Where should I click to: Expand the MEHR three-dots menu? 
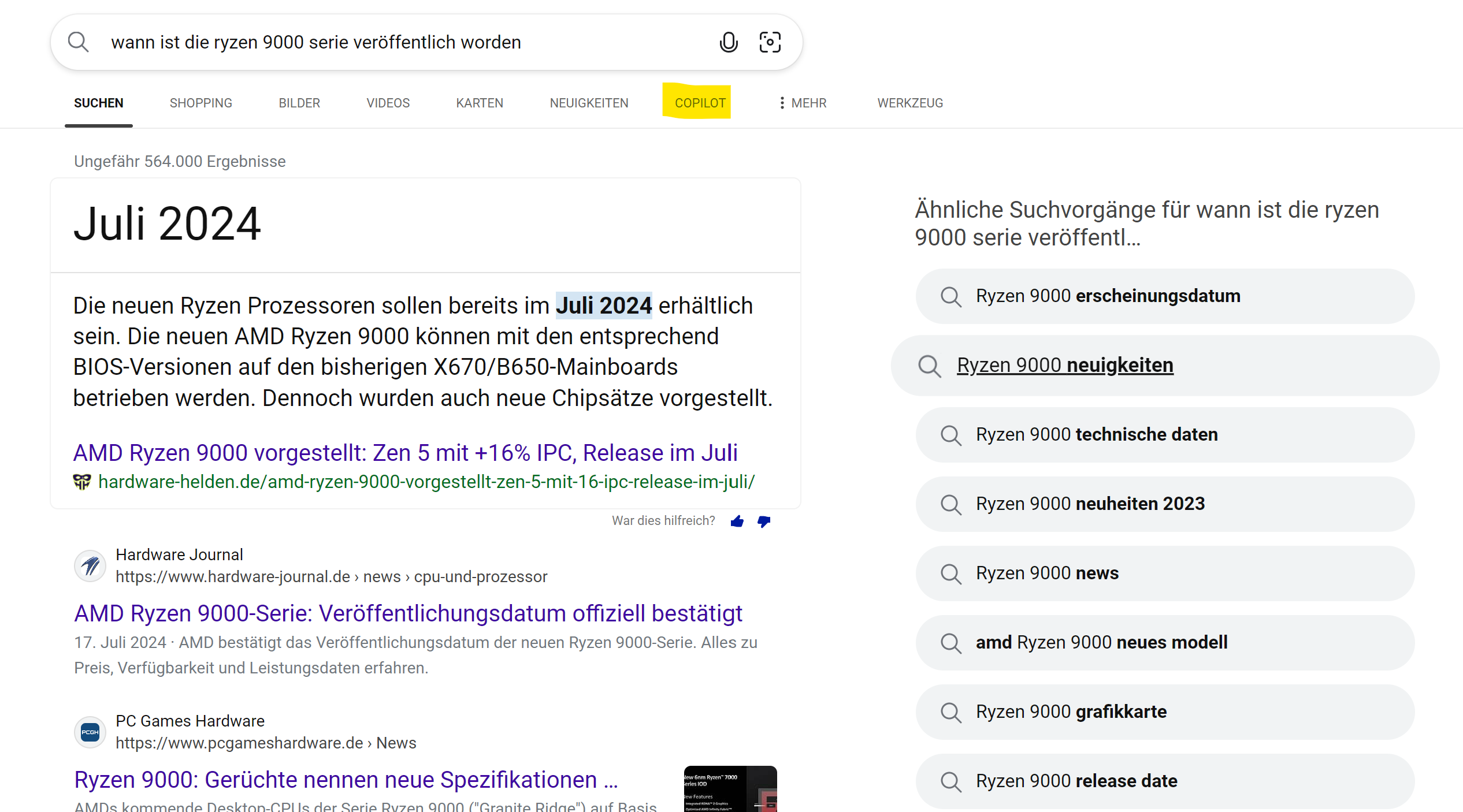click(802, 103)
